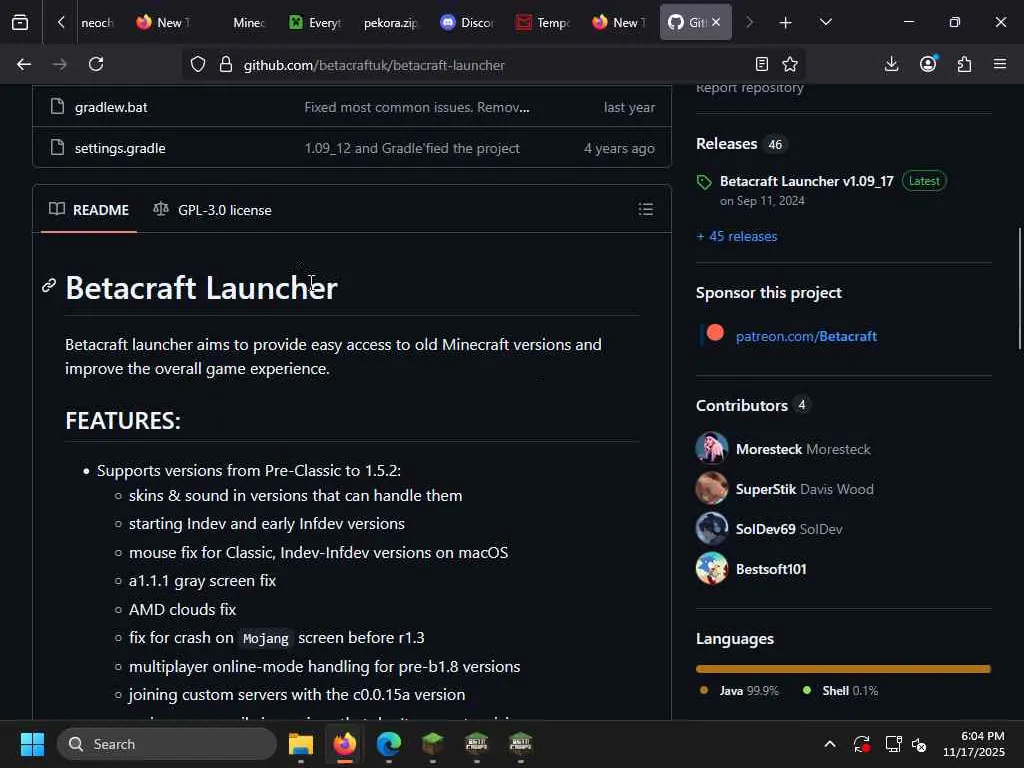Click the release tag icon
Image resolution: width=1024 pixels, height=768 pixels.
pos(704,182)
